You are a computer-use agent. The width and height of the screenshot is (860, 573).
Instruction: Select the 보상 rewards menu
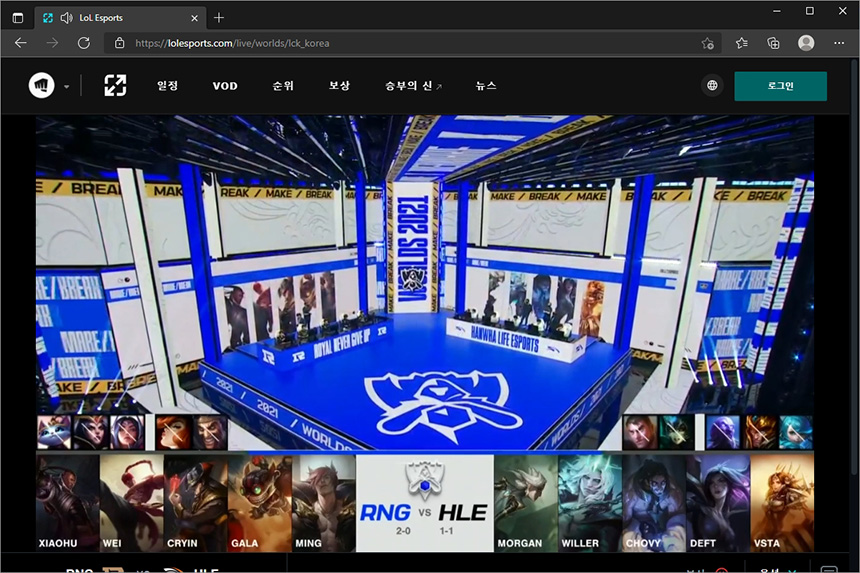(x=339, y=86)
